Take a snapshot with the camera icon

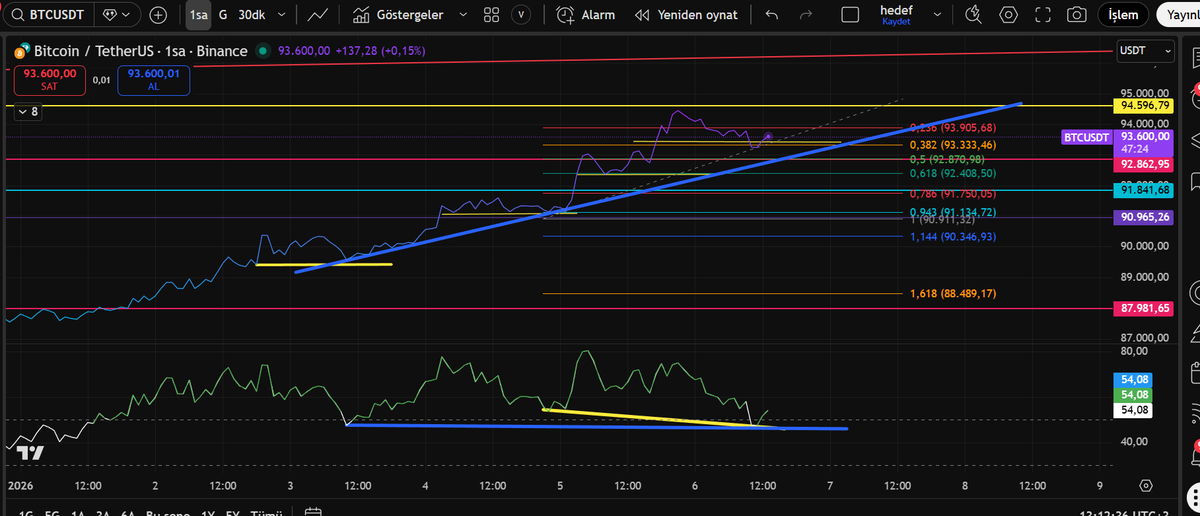(x=1077, y=15)
